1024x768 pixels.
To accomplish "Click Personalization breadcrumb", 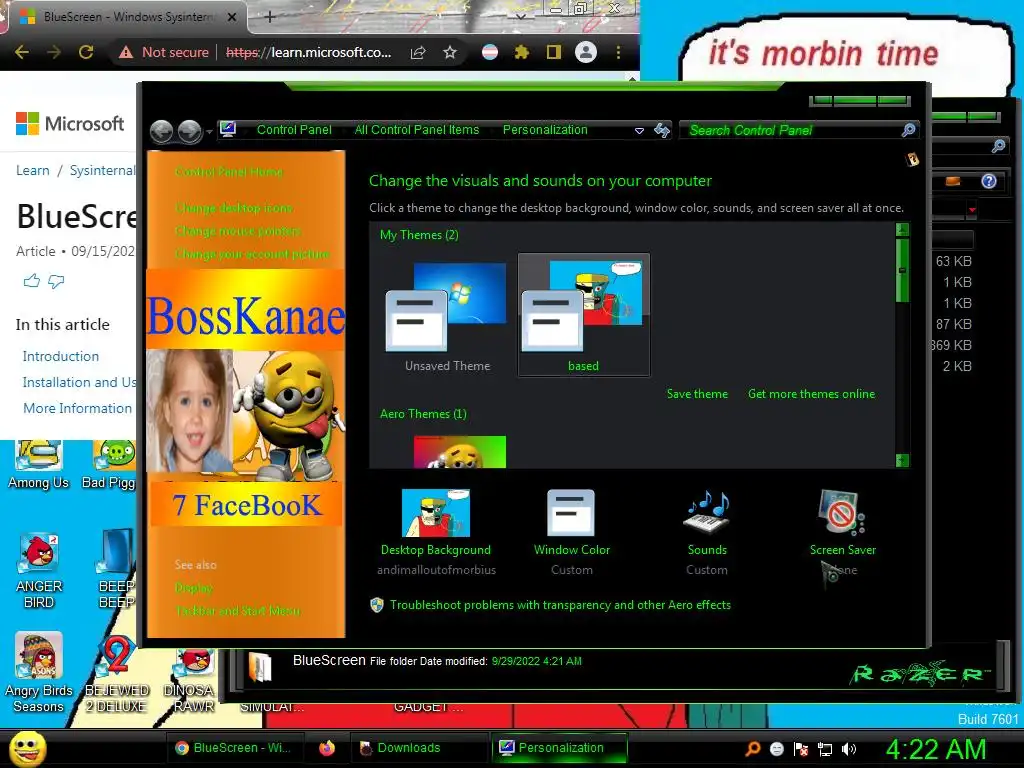I will tap(545, 130).
